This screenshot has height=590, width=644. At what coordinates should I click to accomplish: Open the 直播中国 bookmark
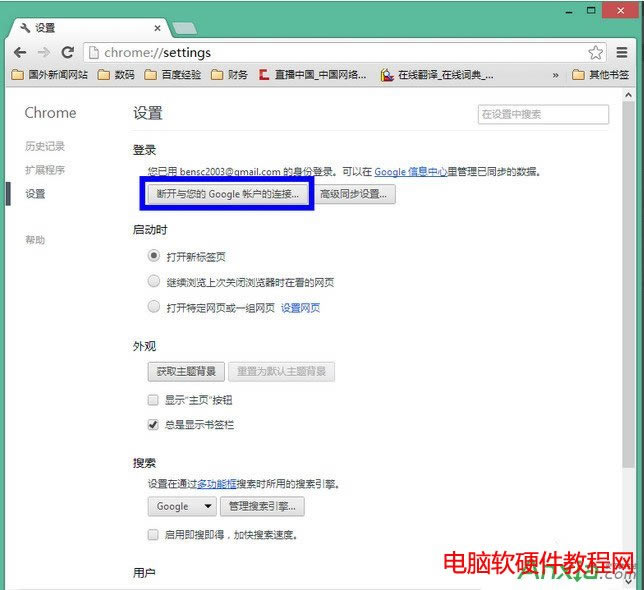point(312,75)
